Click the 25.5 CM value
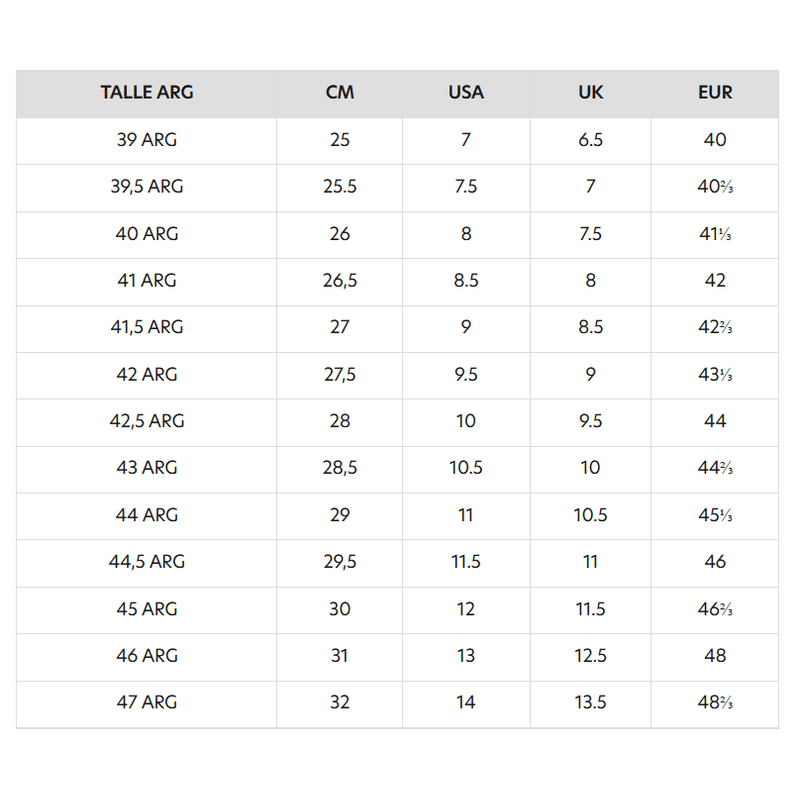 point(340,187)
